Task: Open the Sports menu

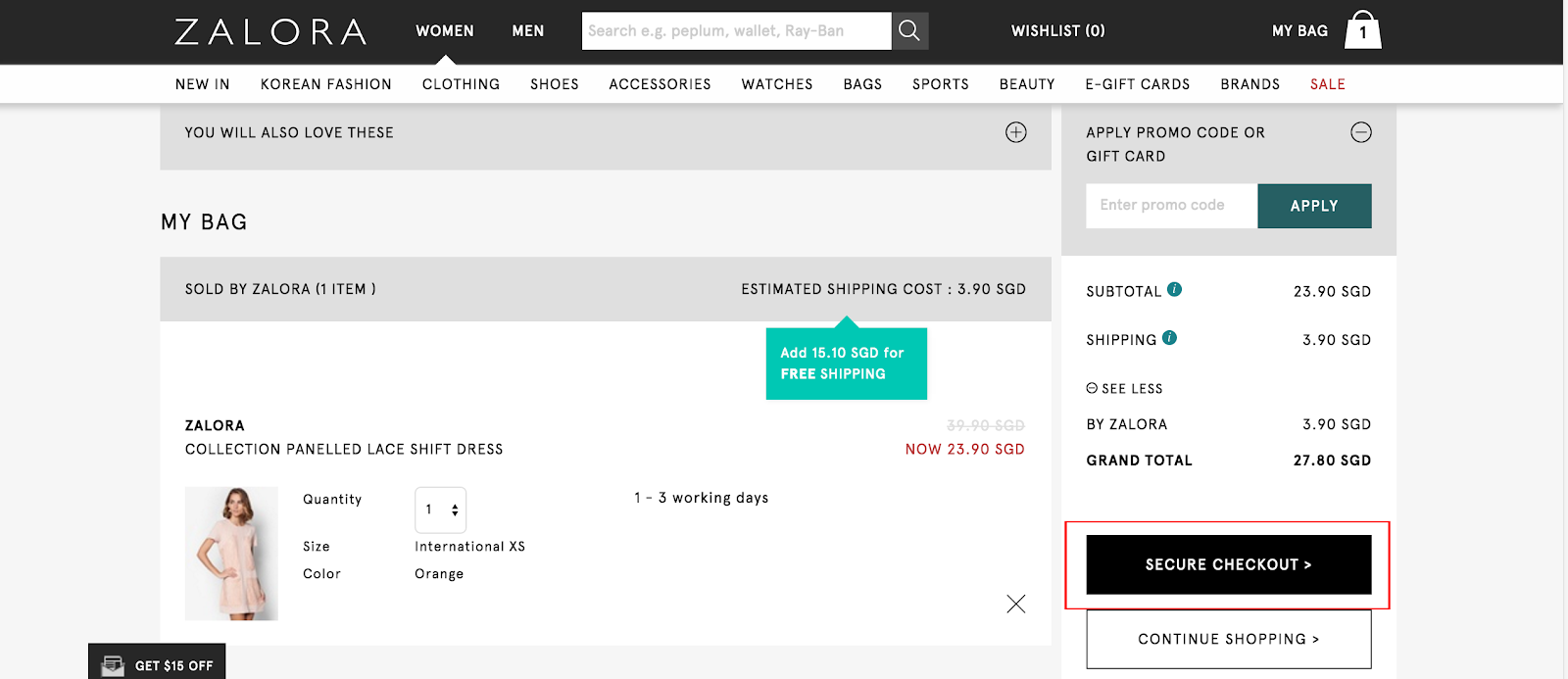Action: pos(941,84)
